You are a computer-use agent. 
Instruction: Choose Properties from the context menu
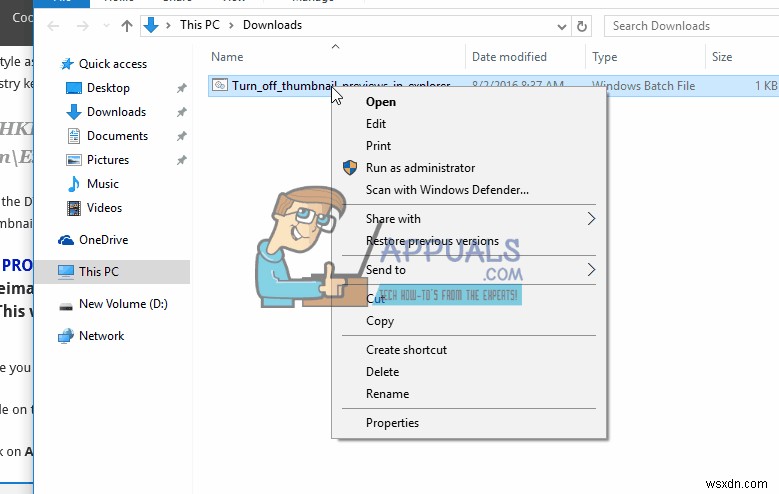point(392,423)
